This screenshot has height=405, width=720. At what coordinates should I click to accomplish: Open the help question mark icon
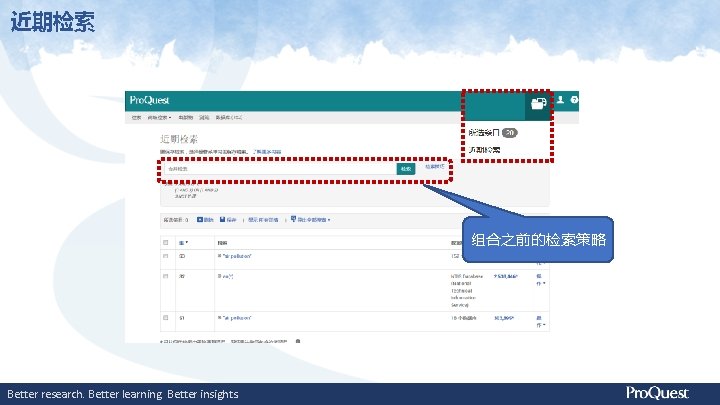point(574,100)
